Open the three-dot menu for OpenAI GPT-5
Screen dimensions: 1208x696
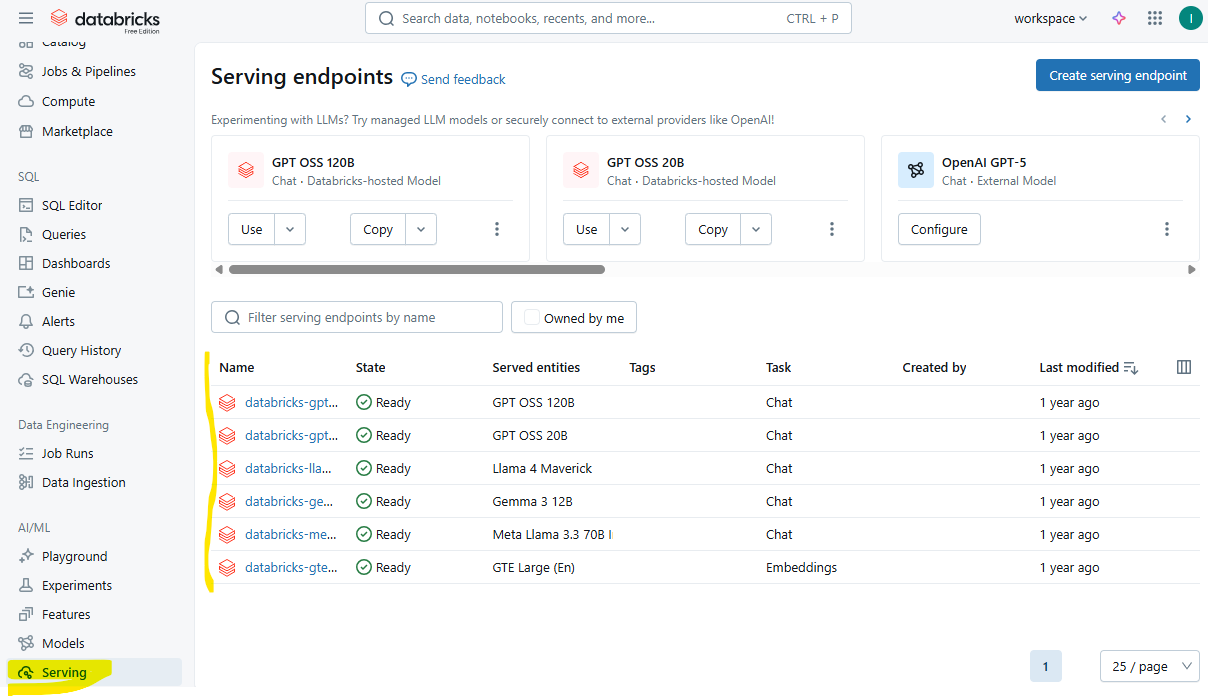point(1167,229)
